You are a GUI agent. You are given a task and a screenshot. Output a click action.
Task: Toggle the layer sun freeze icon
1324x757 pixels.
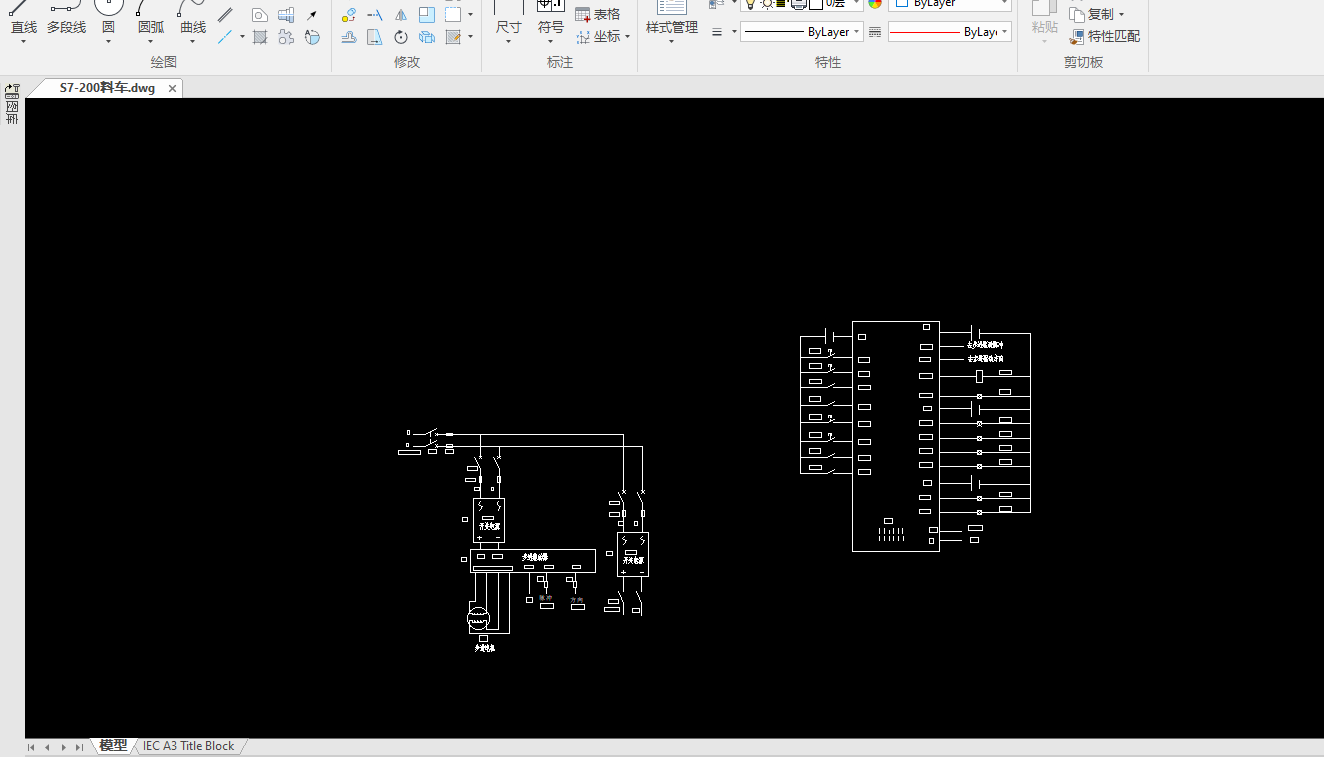pyautogui.click(x=766, y=4)
